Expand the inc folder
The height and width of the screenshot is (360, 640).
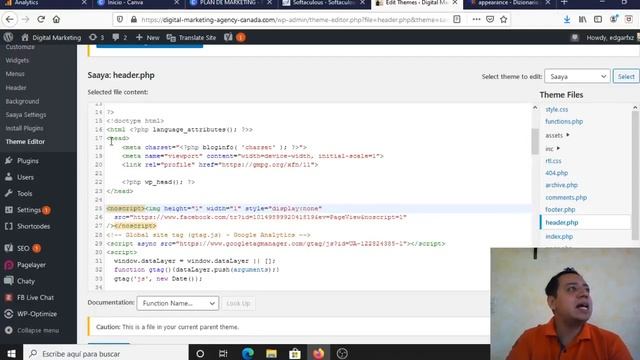(x=553, y=149)
